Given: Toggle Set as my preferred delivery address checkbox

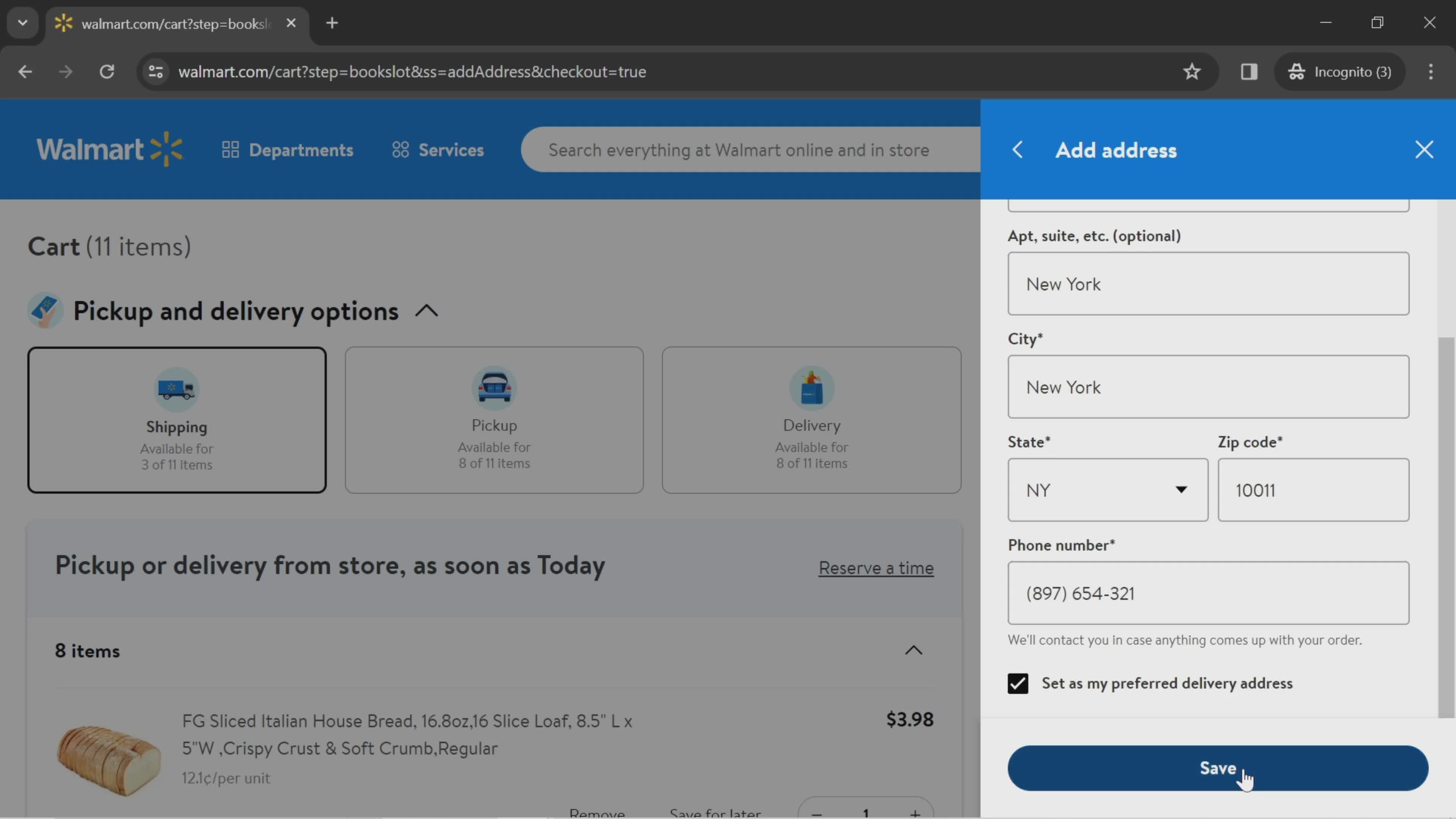Looking at the screenshot, I should click(x=1018, y=683).
